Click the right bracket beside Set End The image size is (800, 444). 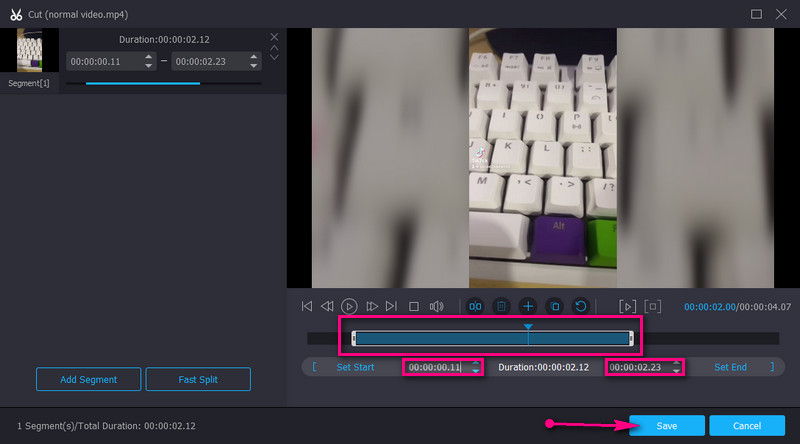772,367
